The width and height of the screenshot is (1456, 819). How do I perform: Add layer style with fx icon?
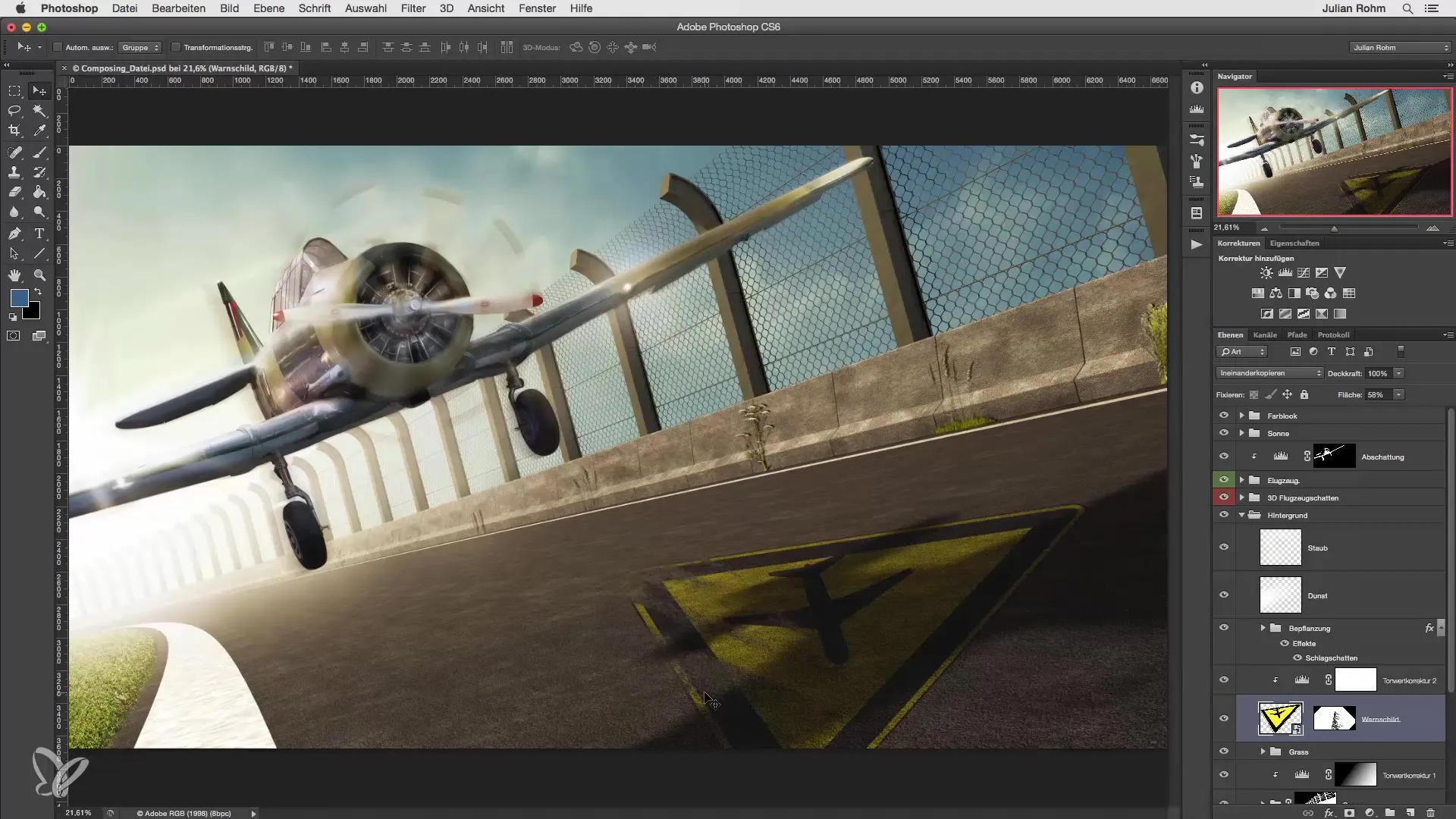(x=1329, y=813)
